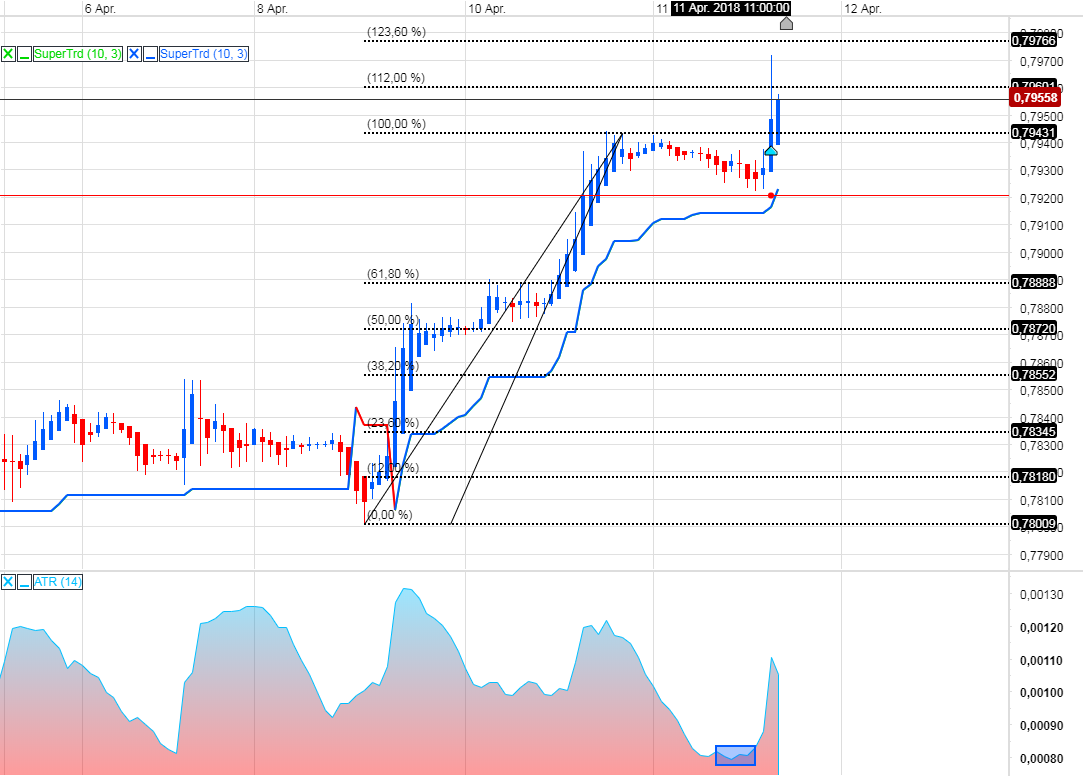The height and width of the screenshot is (781, 1083).
Task: Toggle the ATR indicator visibility
Action: click(x=8, y=582)
